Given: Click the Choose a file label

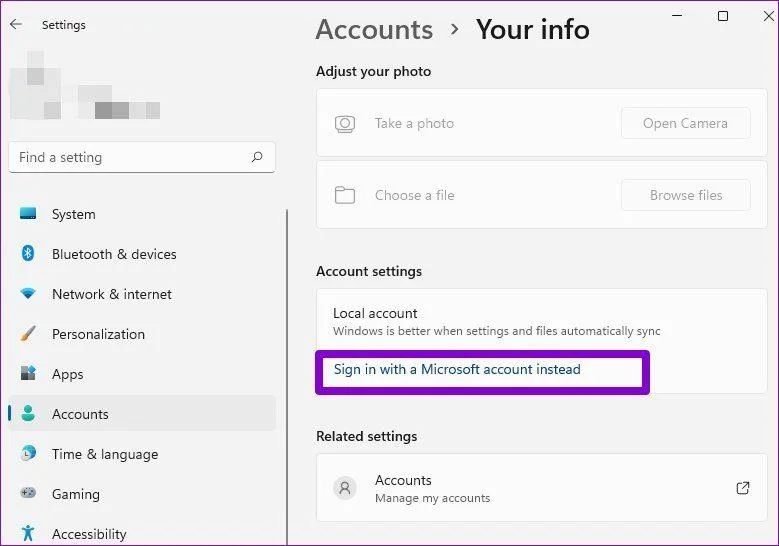Looking at the screenshot, I should (x=414, y=195).
